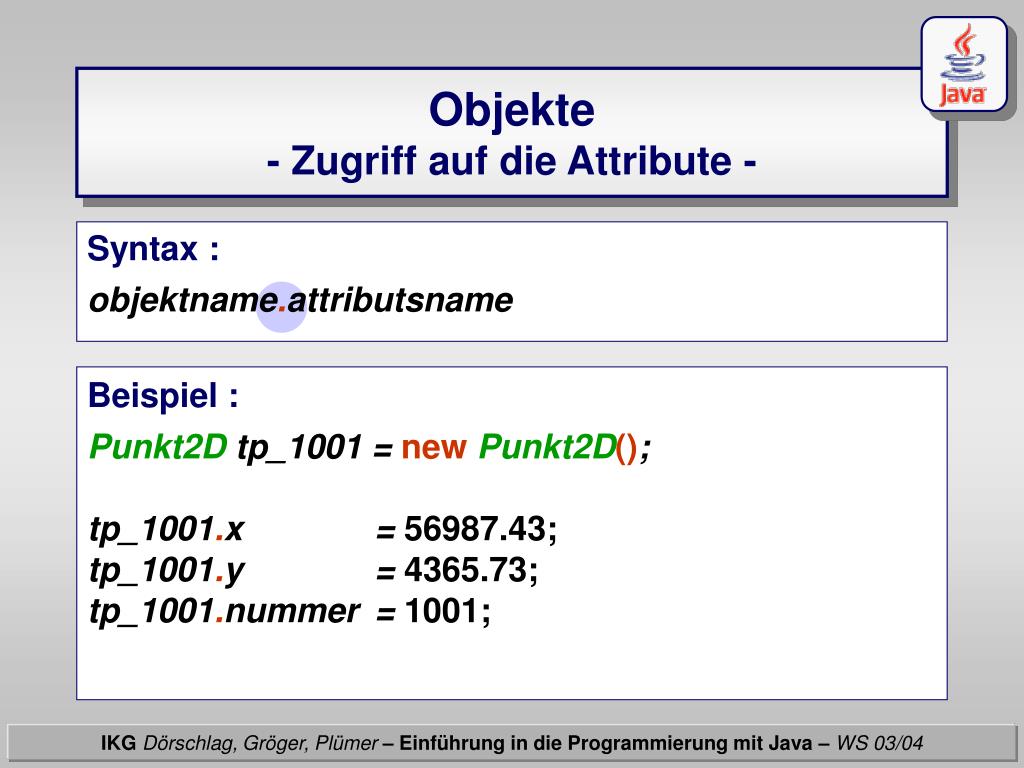Click the footer text 'WS 03/04'
Screen dimensions: 1024x768
click(x=880, y=743)
